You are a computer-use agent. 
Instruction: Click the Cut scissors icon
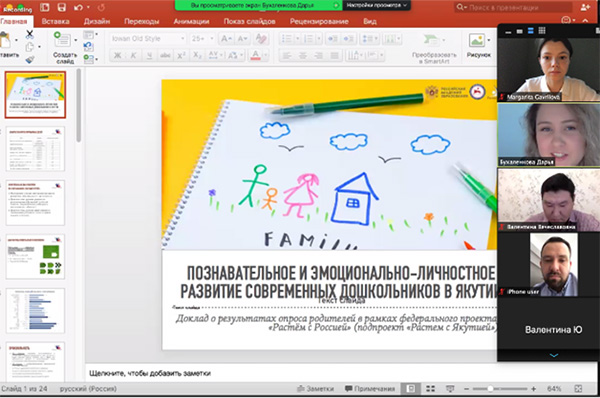(29, 35)
